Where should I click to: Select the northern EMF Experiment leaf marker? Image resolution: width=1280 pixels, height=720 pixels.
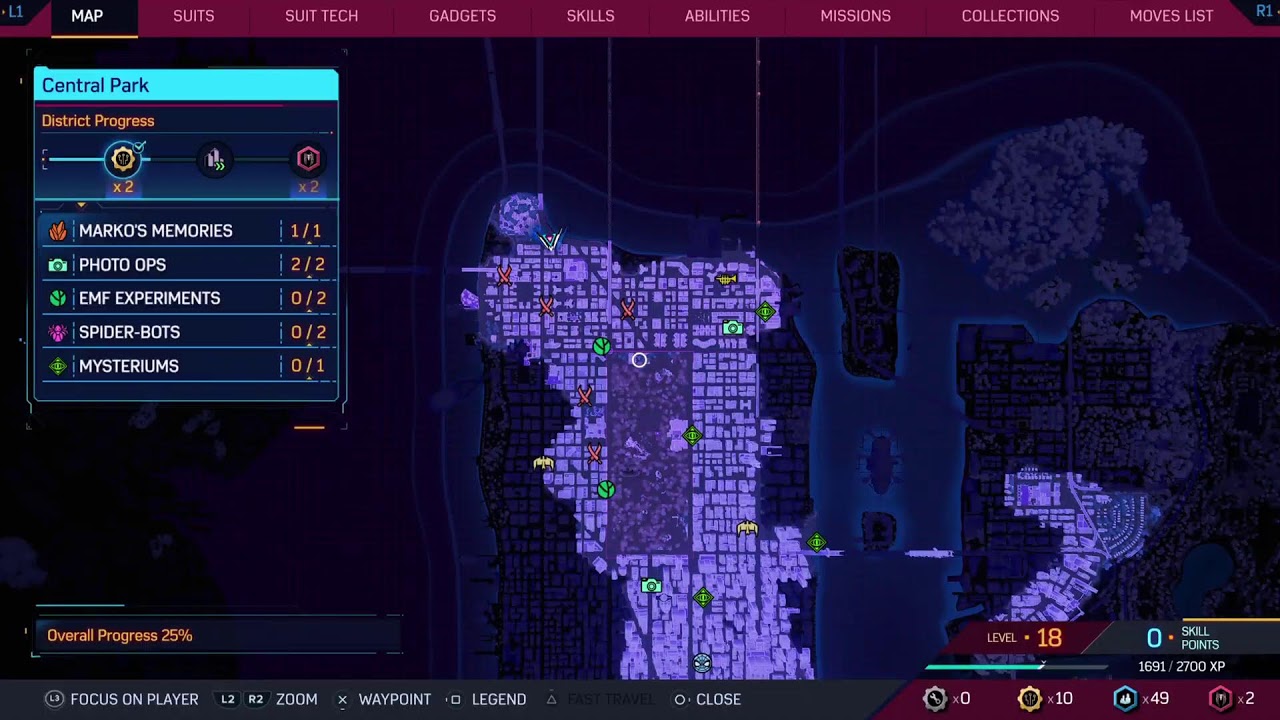[601, 346]
